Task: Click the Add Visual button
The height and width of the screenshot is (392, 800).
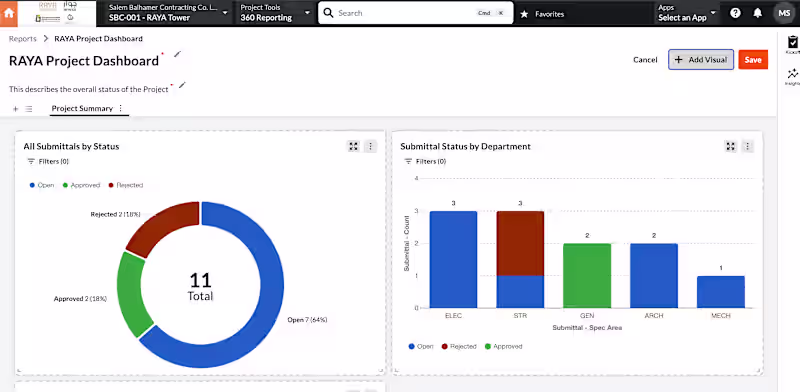Action: click(701, 60)
